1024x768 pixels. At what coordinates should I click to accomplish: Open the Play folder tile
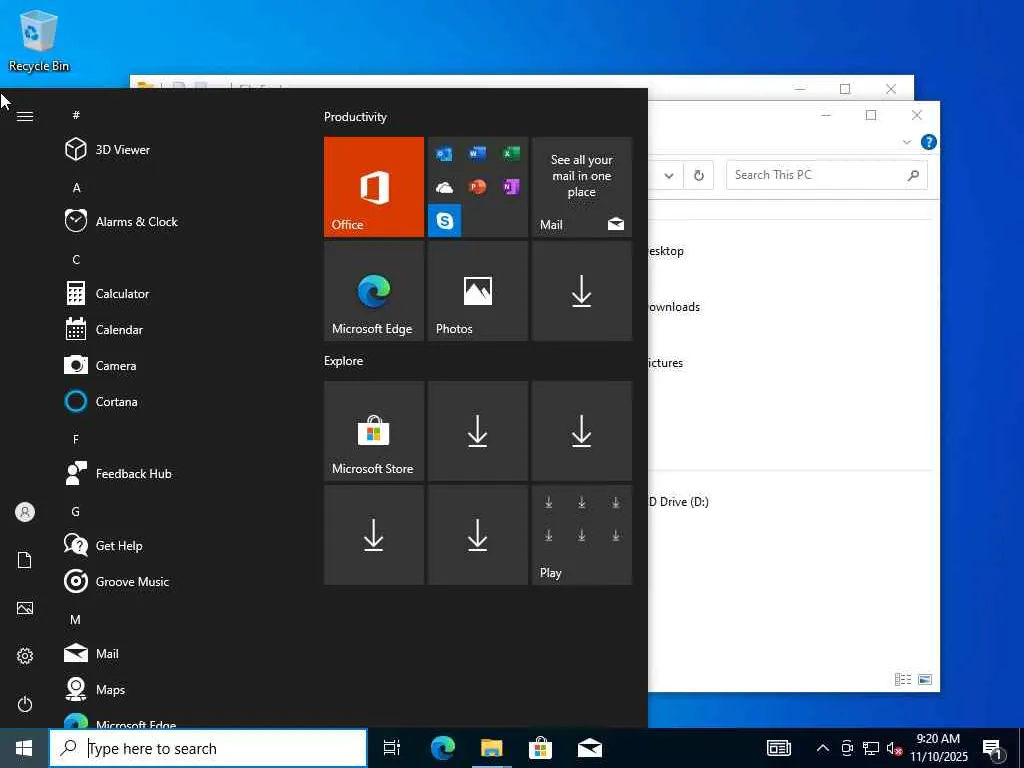581,535
